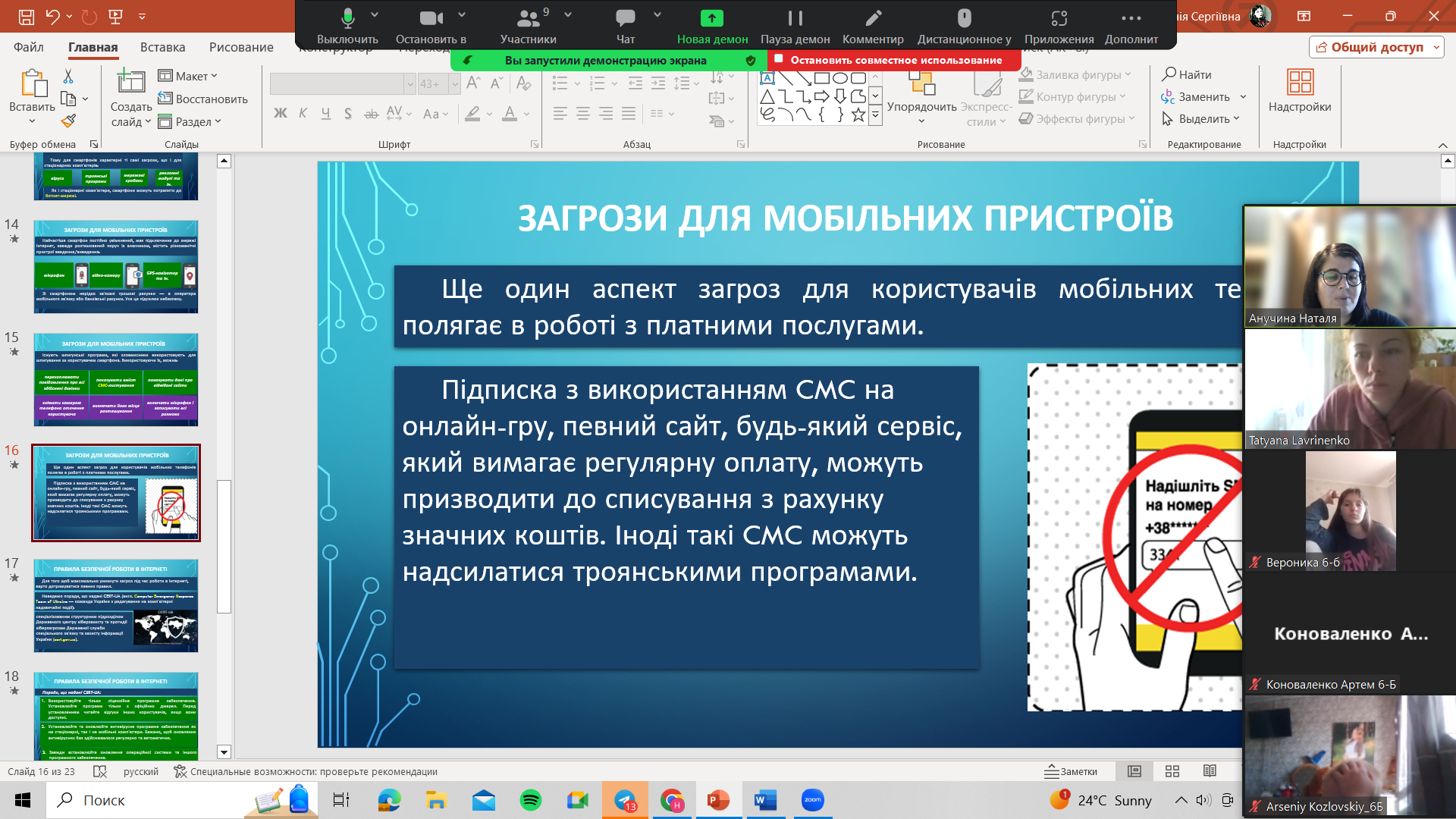Cut selection with scissors icon

coord(68,76)
